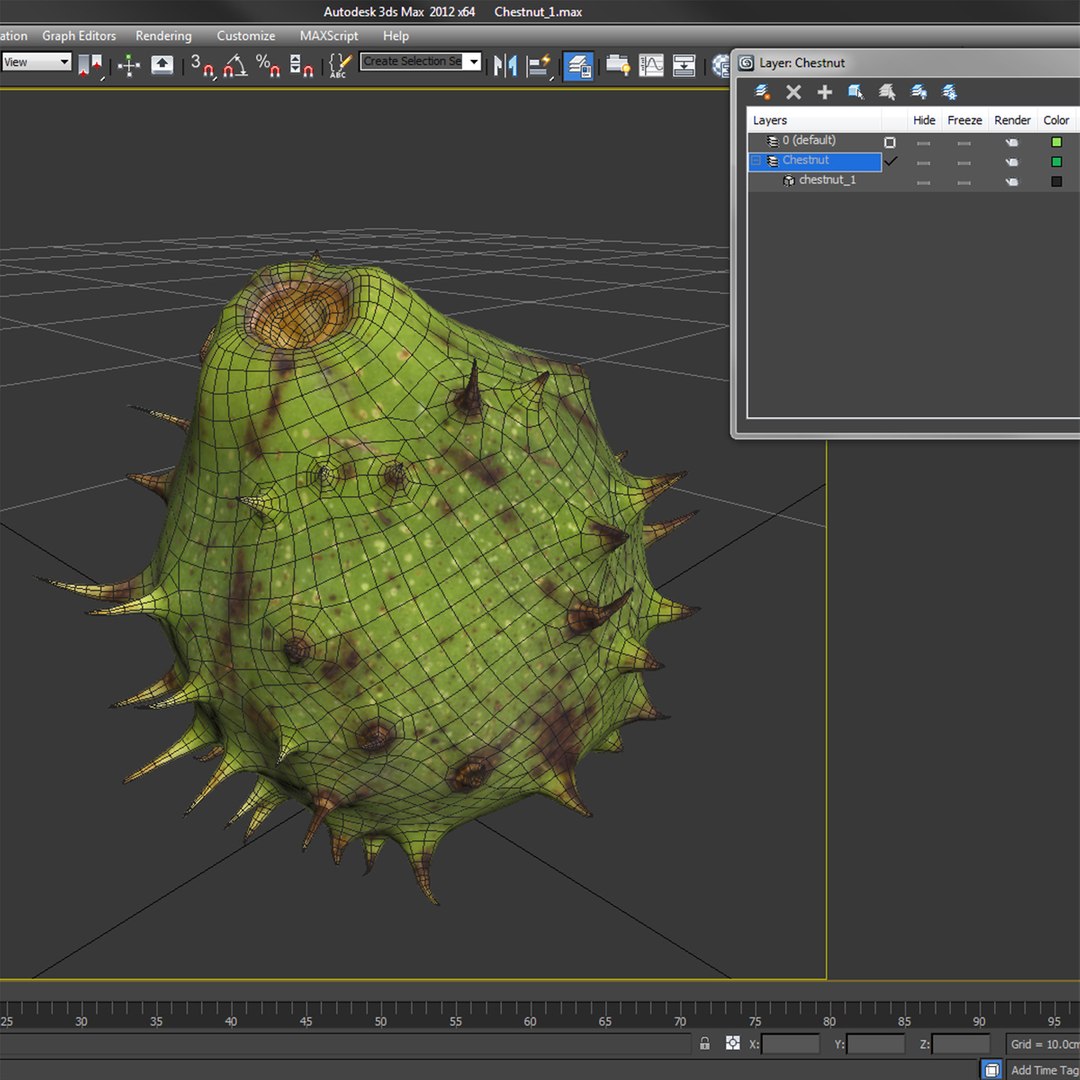Select highlighted objects and layers icon
Image resolution: width=1080 pixels, height=1080 pixels.
pyautogui.click(x=856, y=92)
